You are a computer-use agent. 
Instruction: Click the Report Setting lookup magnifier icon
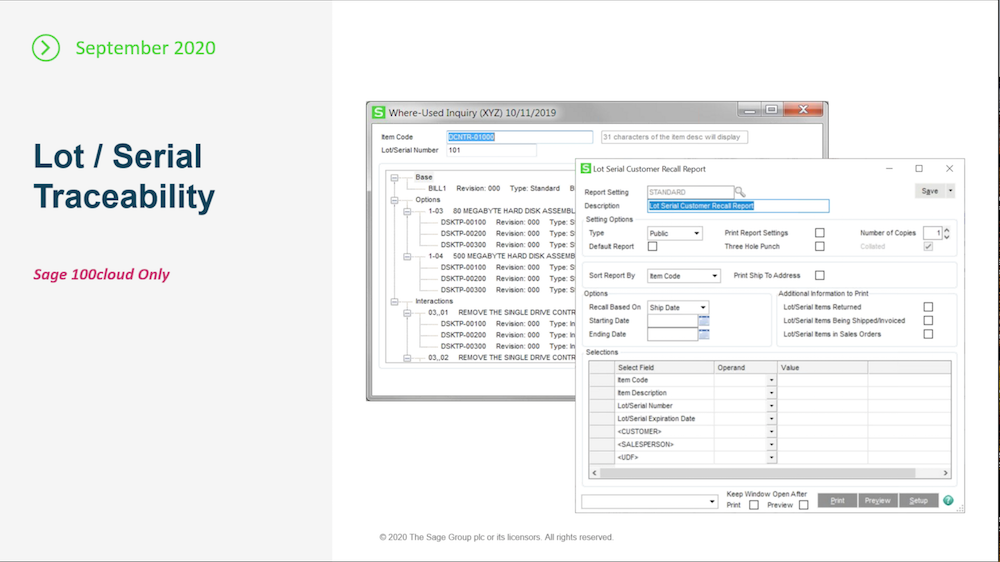[x=740, y=192]
